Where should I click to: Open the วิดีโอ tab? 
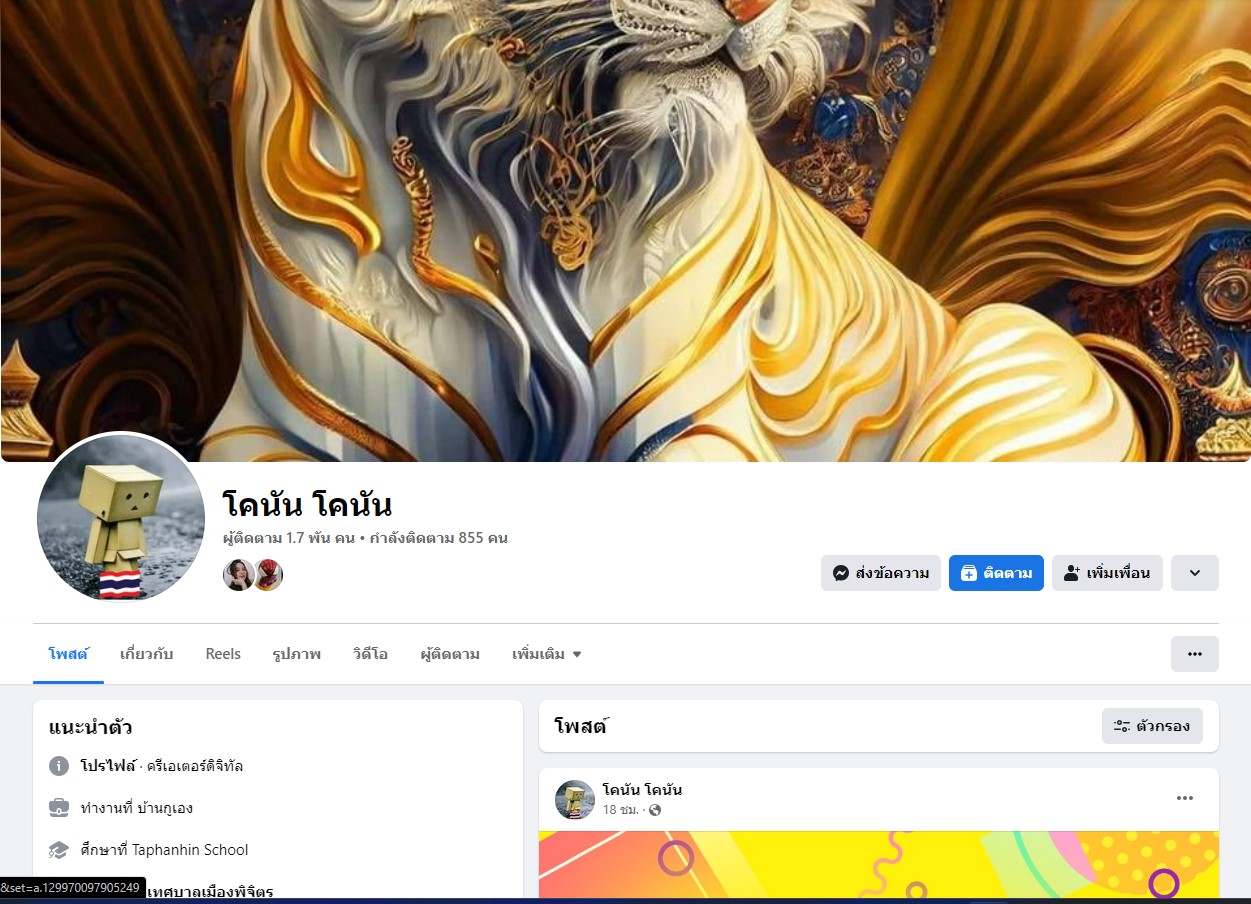370,654
